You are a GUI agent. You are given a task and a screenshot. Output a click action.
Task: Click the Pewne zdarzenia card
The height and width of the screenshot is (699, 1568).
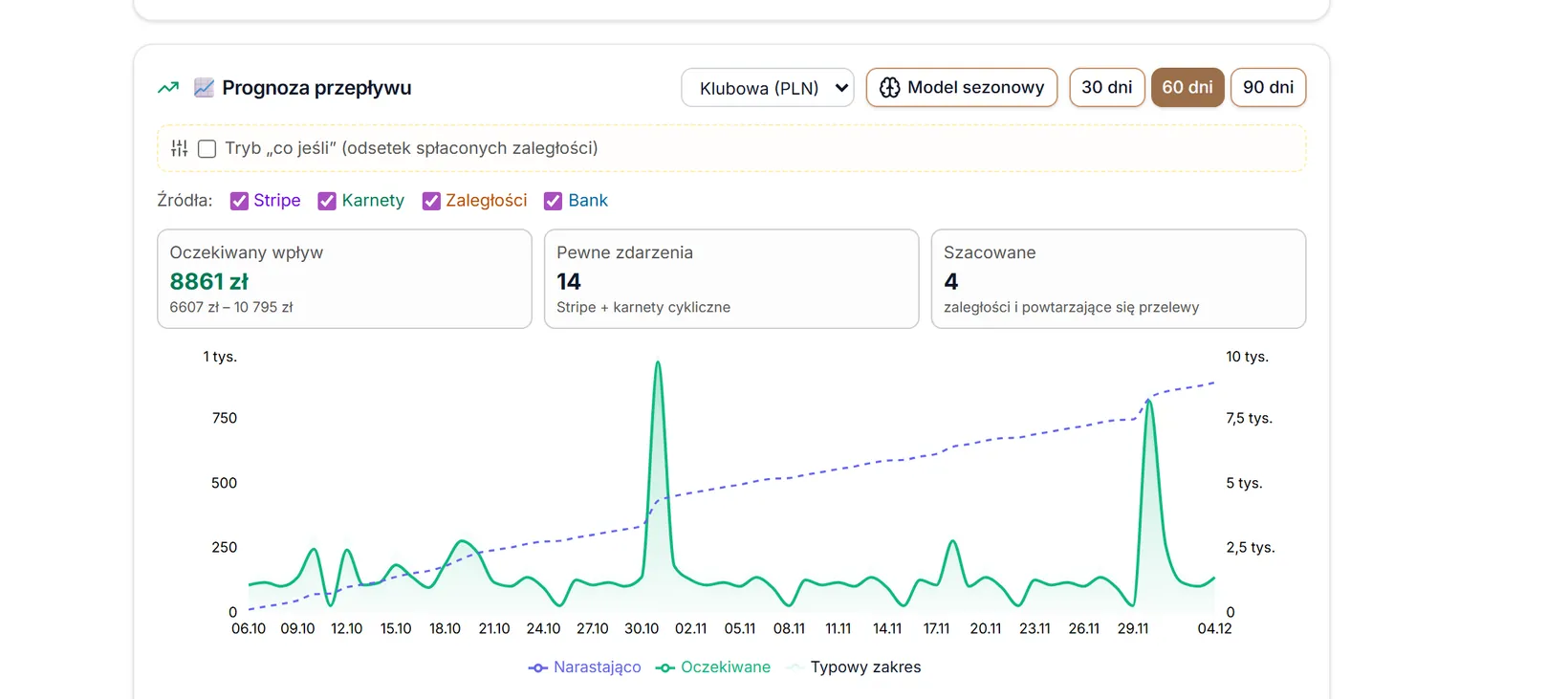click(731, 279)
